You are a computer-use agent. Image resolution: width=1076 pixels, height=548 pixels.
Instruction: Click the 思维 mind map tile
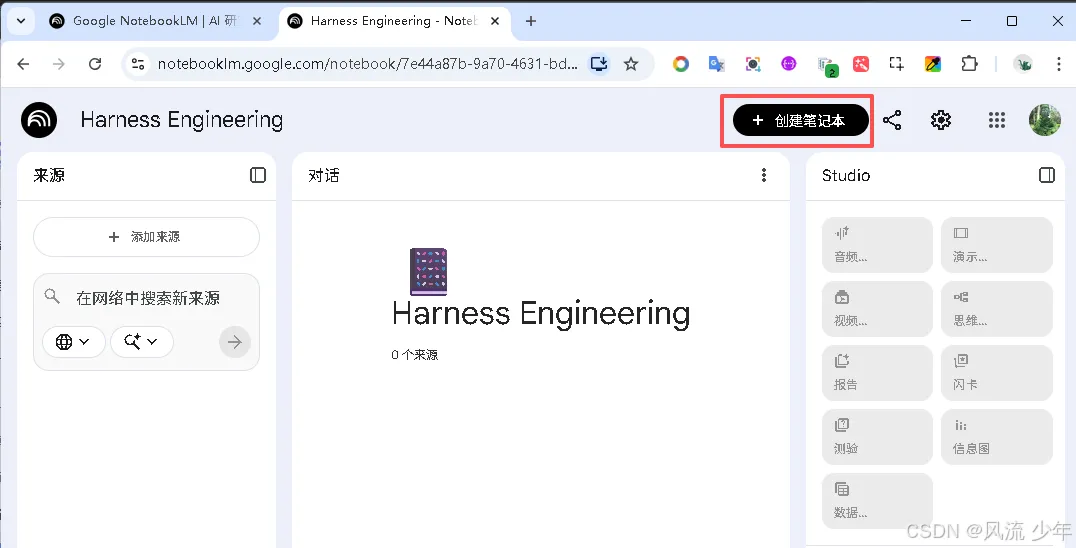(996, 309)
